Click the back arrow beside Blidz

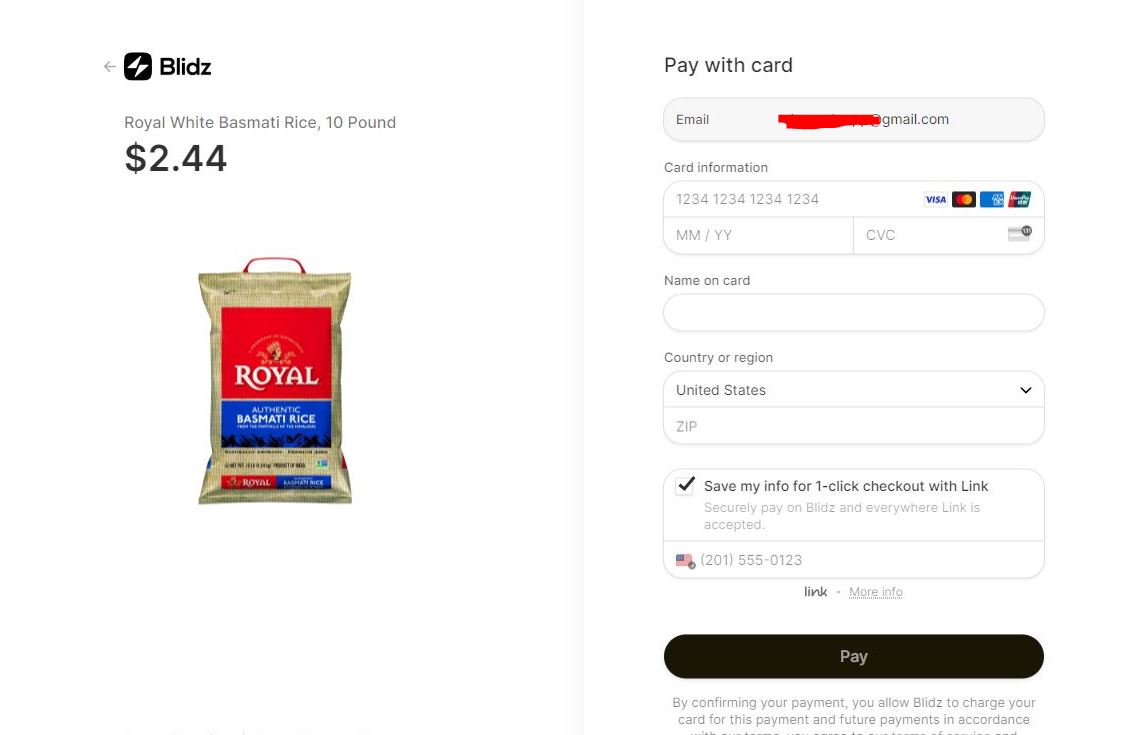[109, 67]
